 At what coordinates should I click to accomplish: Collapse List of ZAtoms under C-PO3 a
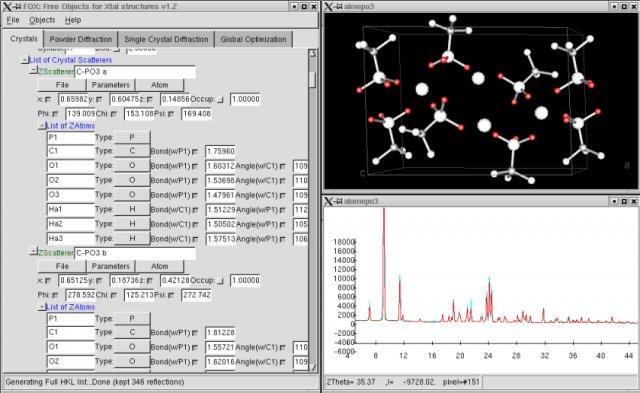point(42,126)
